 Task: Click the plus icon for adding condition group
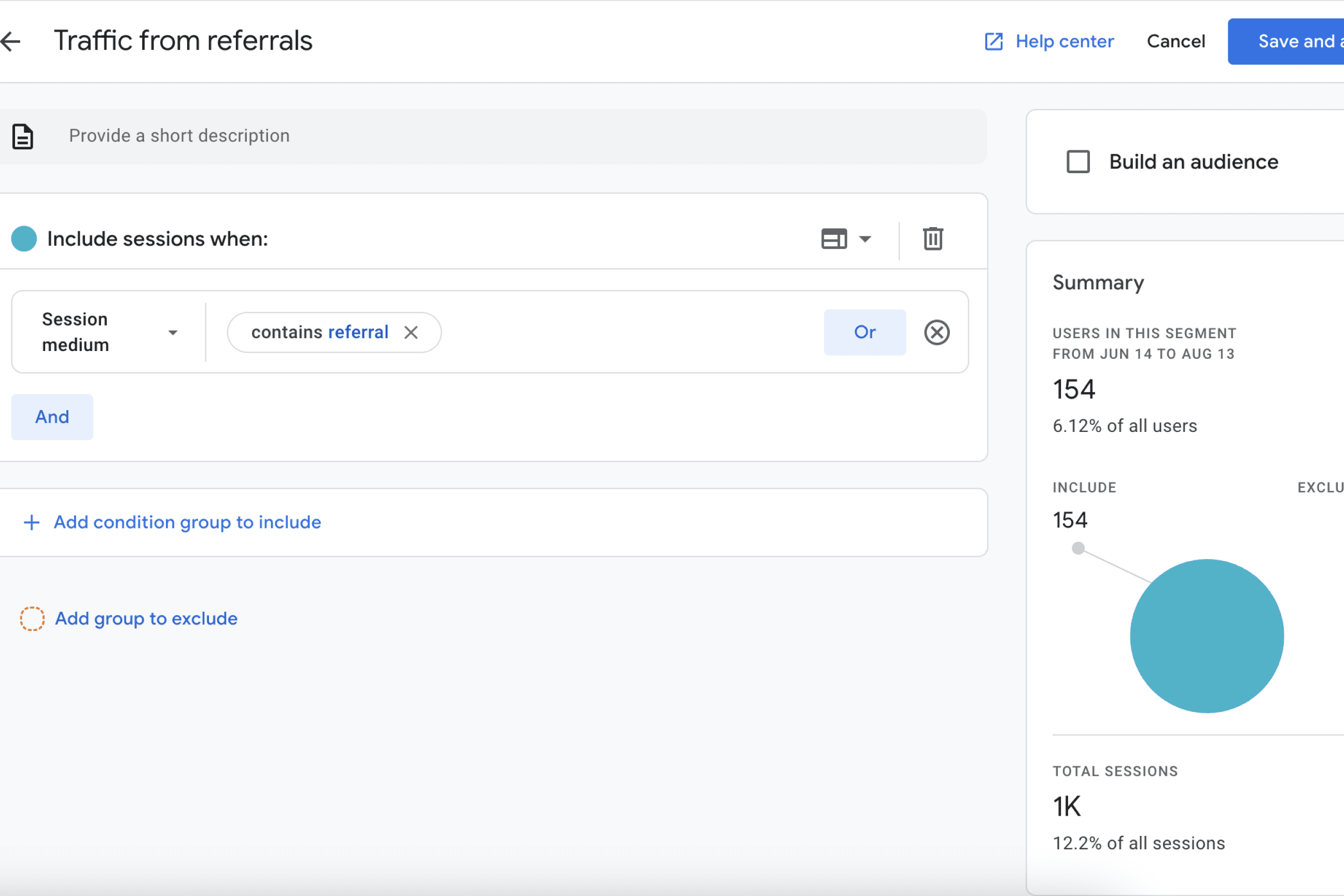32,522
